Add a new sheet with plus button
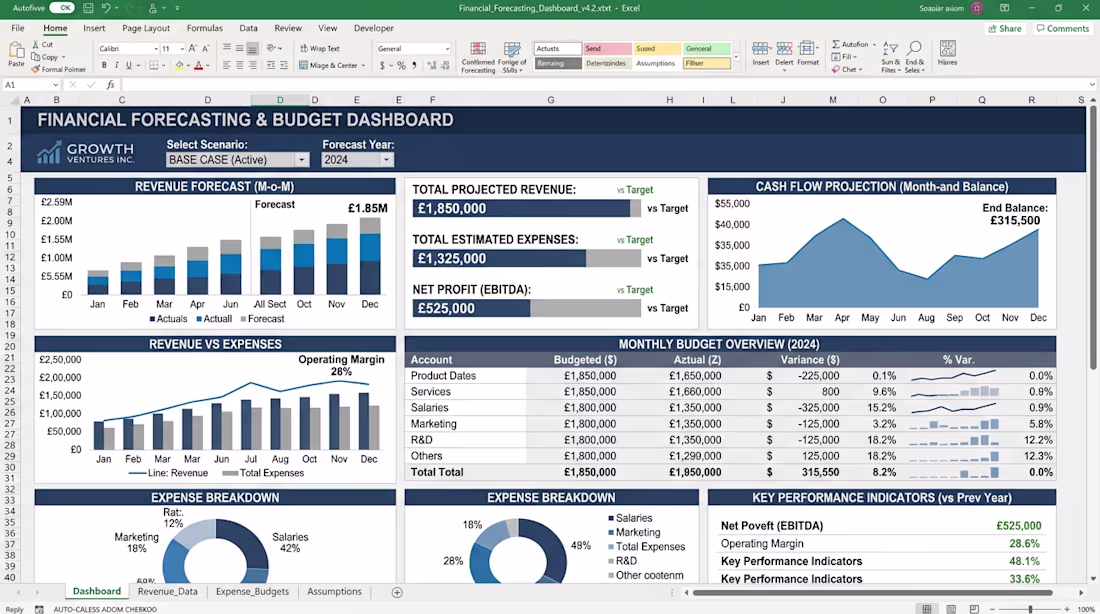The image size is (1100, 614). click(397, 592)
